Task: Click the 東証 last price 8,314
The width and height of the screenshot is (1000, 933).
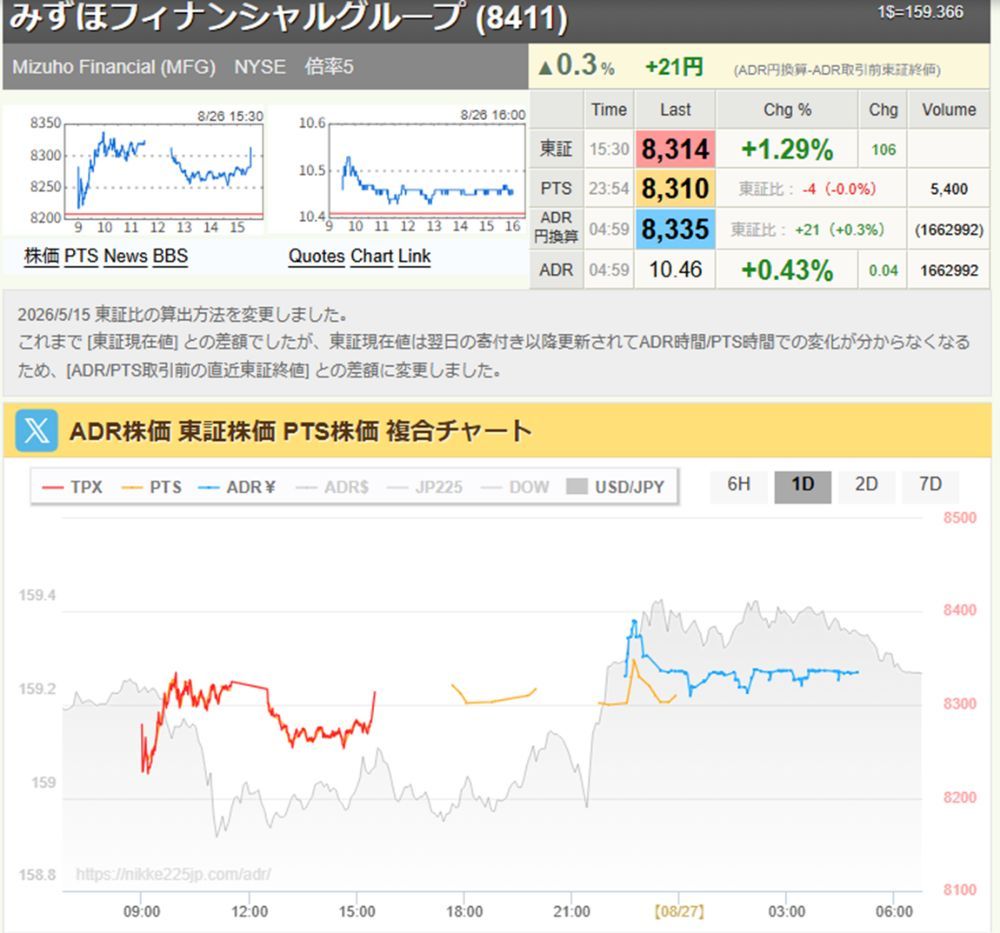Action: click(x=675, y=149)
